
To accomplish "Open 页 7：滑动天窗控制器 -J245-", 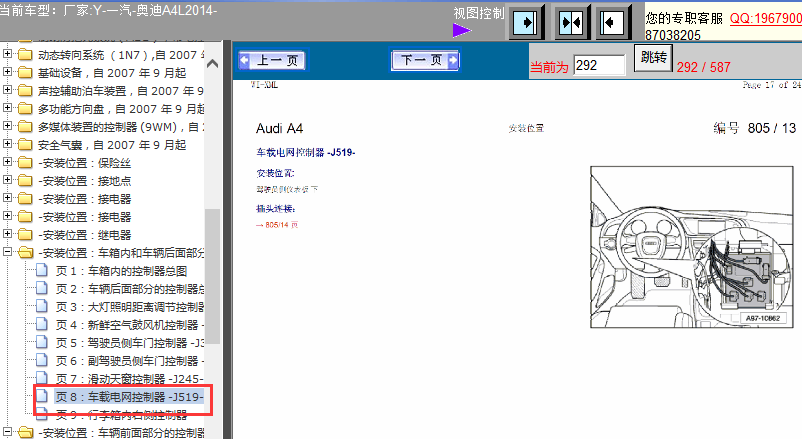I will coord(130,379).
